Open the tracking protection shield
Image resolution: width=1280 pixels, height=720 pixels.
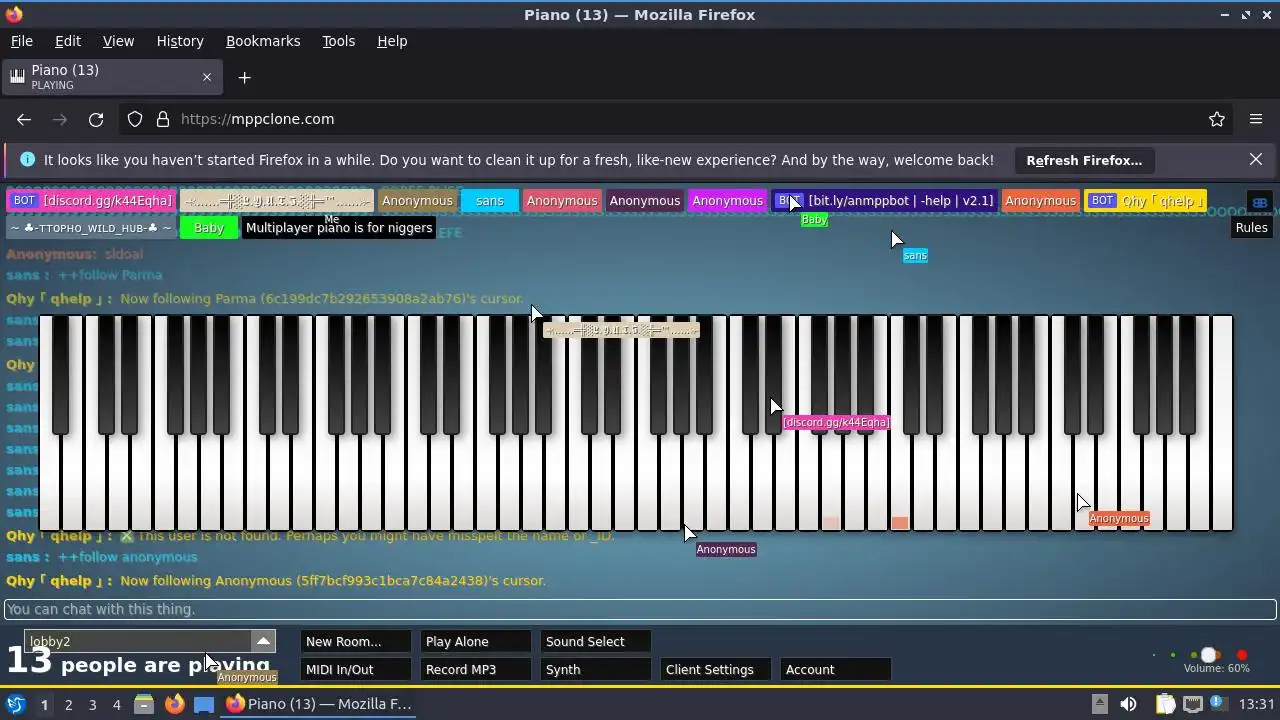click(x=135, y=119)
